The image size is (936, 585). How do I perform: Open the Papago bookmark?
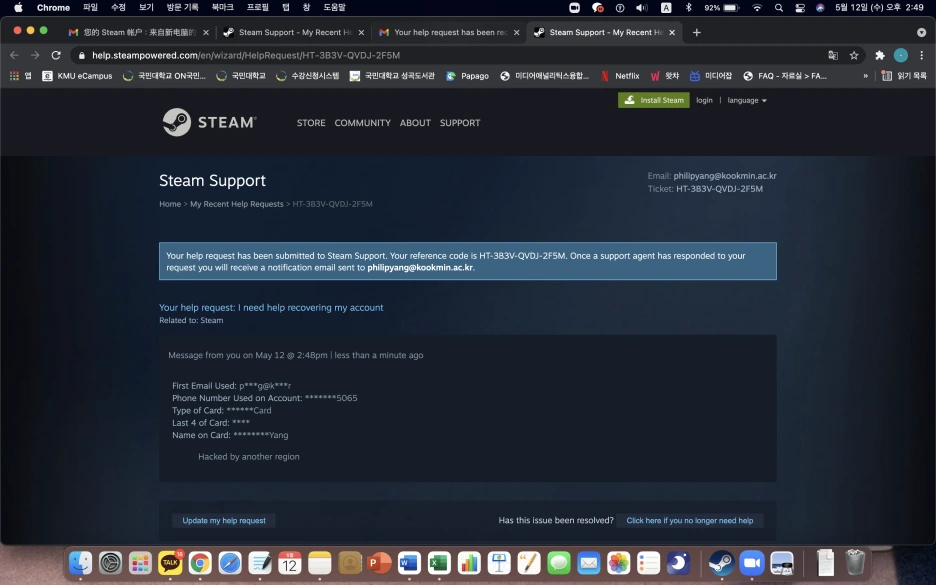coord(467,76)
